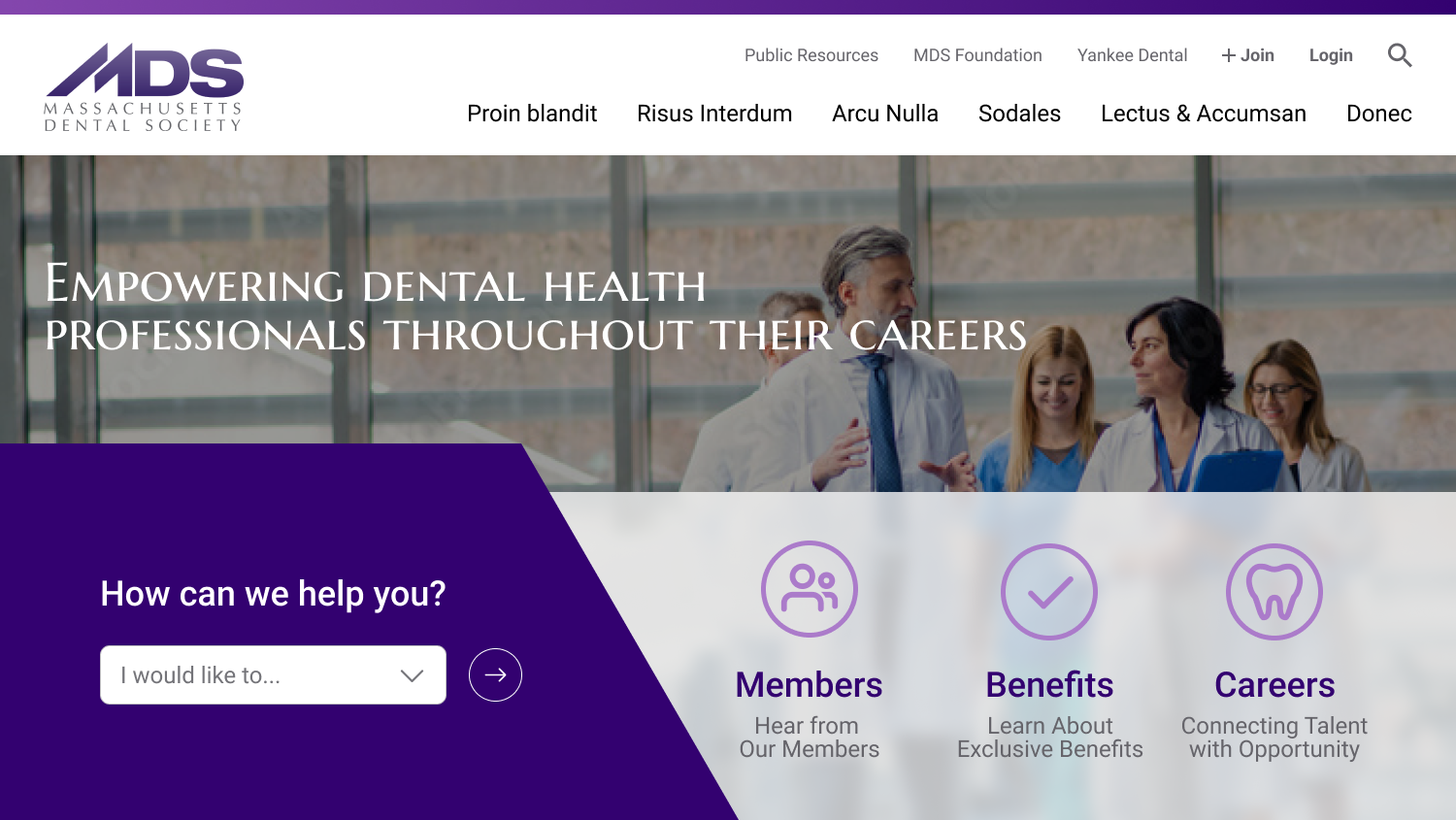The image size is (1456, 820).
Task: Click the plus icon beside Join
Action: click(x=1229, y=55)
